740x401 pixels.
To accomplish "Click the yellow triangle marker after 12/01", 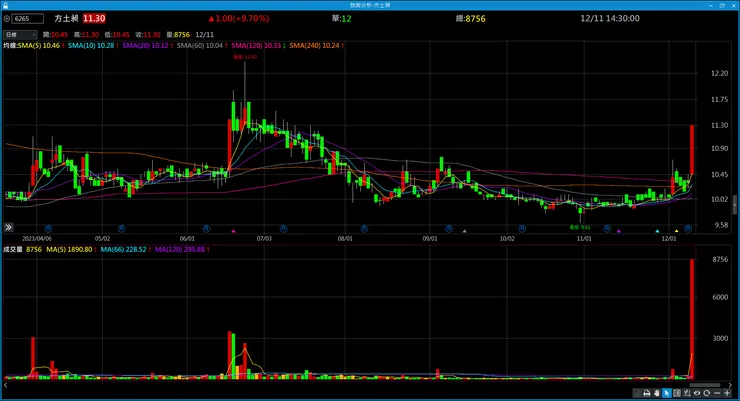I will [676, 231].
